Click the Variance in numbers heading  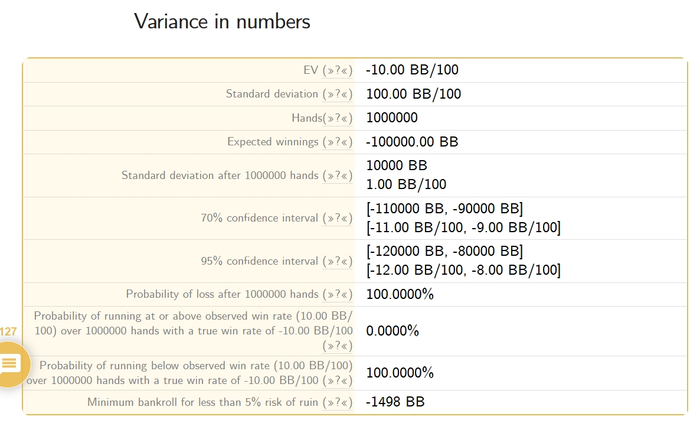click(x=222, y=21)
